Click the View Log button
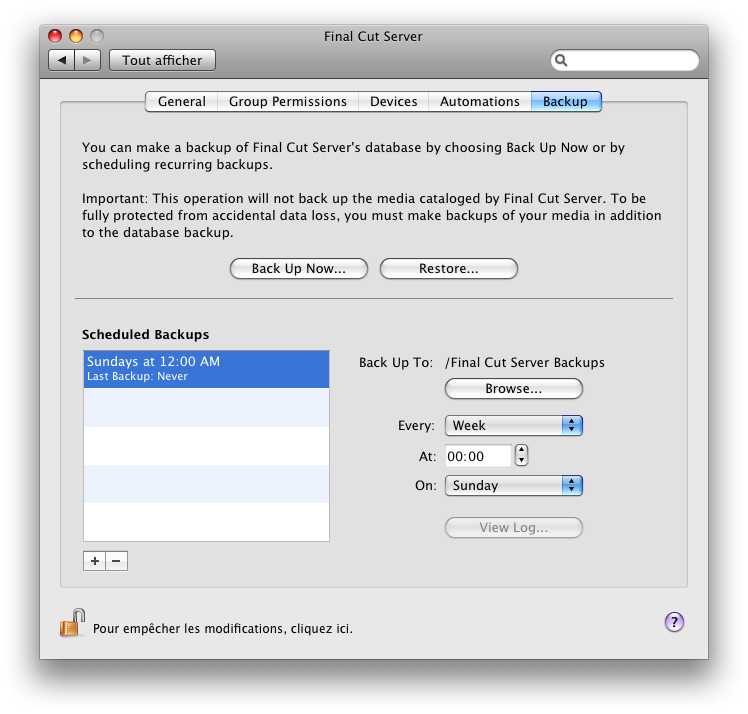The image size is (748, 714). (514, 528)
